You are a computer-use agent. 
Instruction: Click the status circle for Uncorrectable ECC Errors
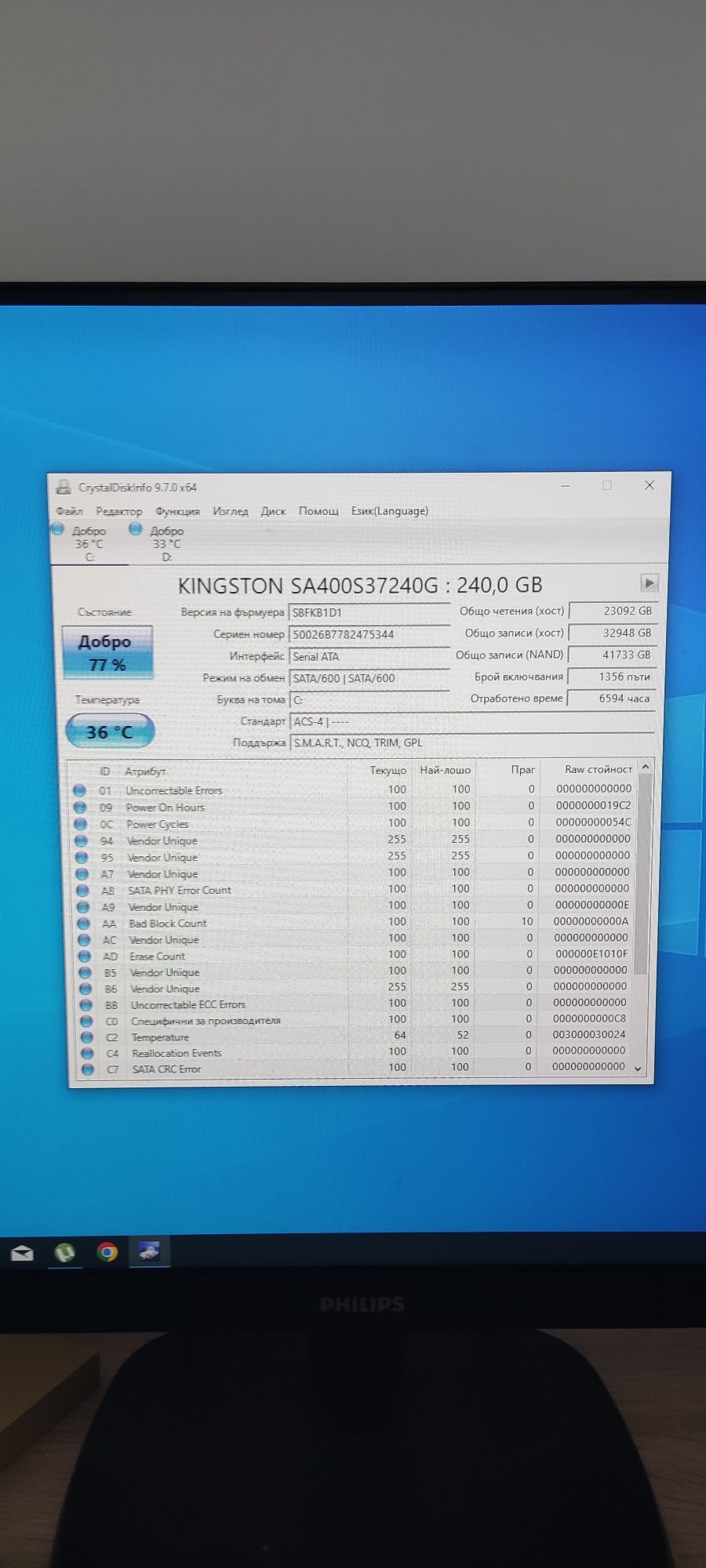point(86,1005)
